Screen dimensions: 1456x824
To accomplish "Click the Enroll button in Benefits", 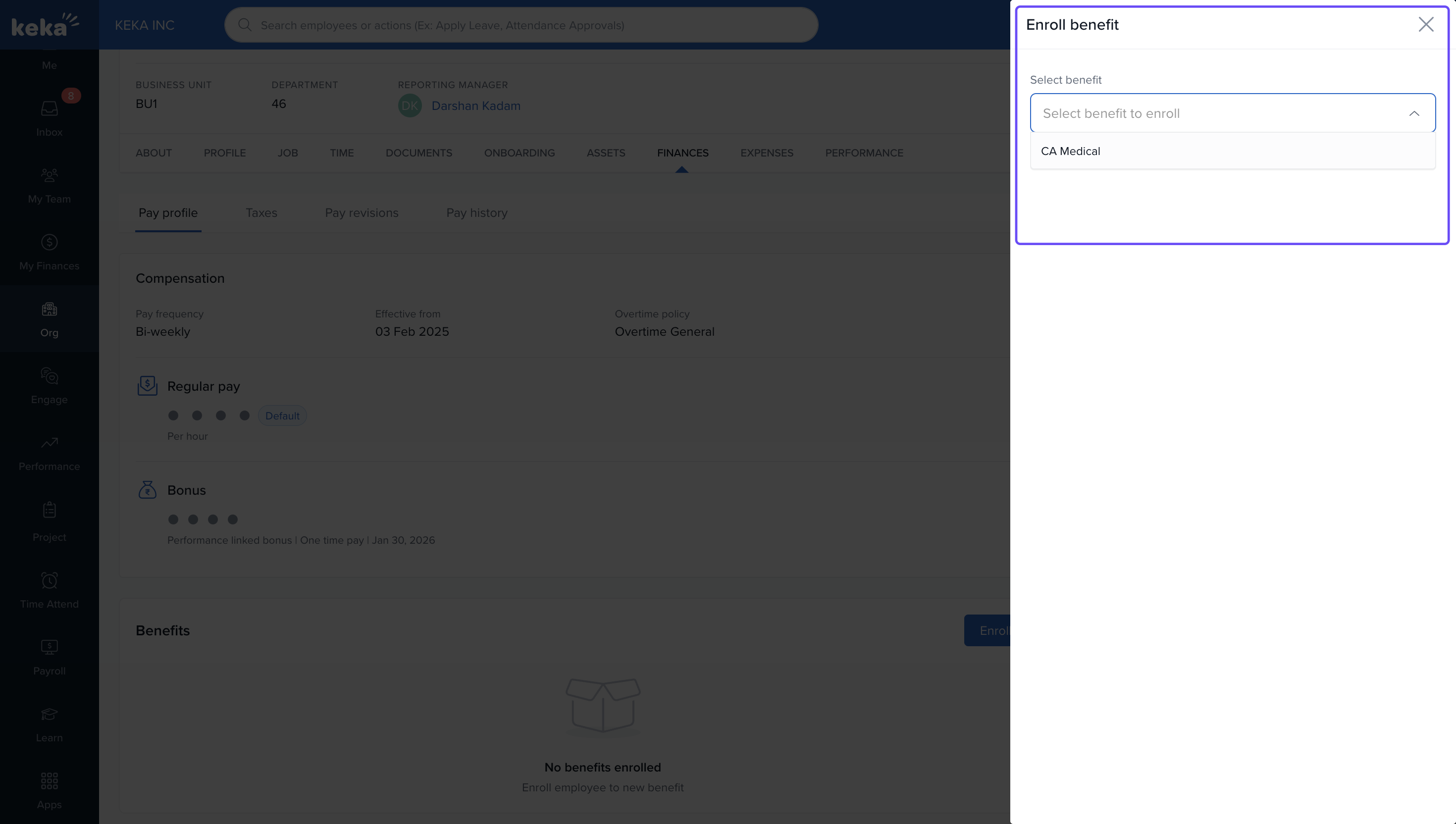I will pyautogui.click(x=988, y=630).
